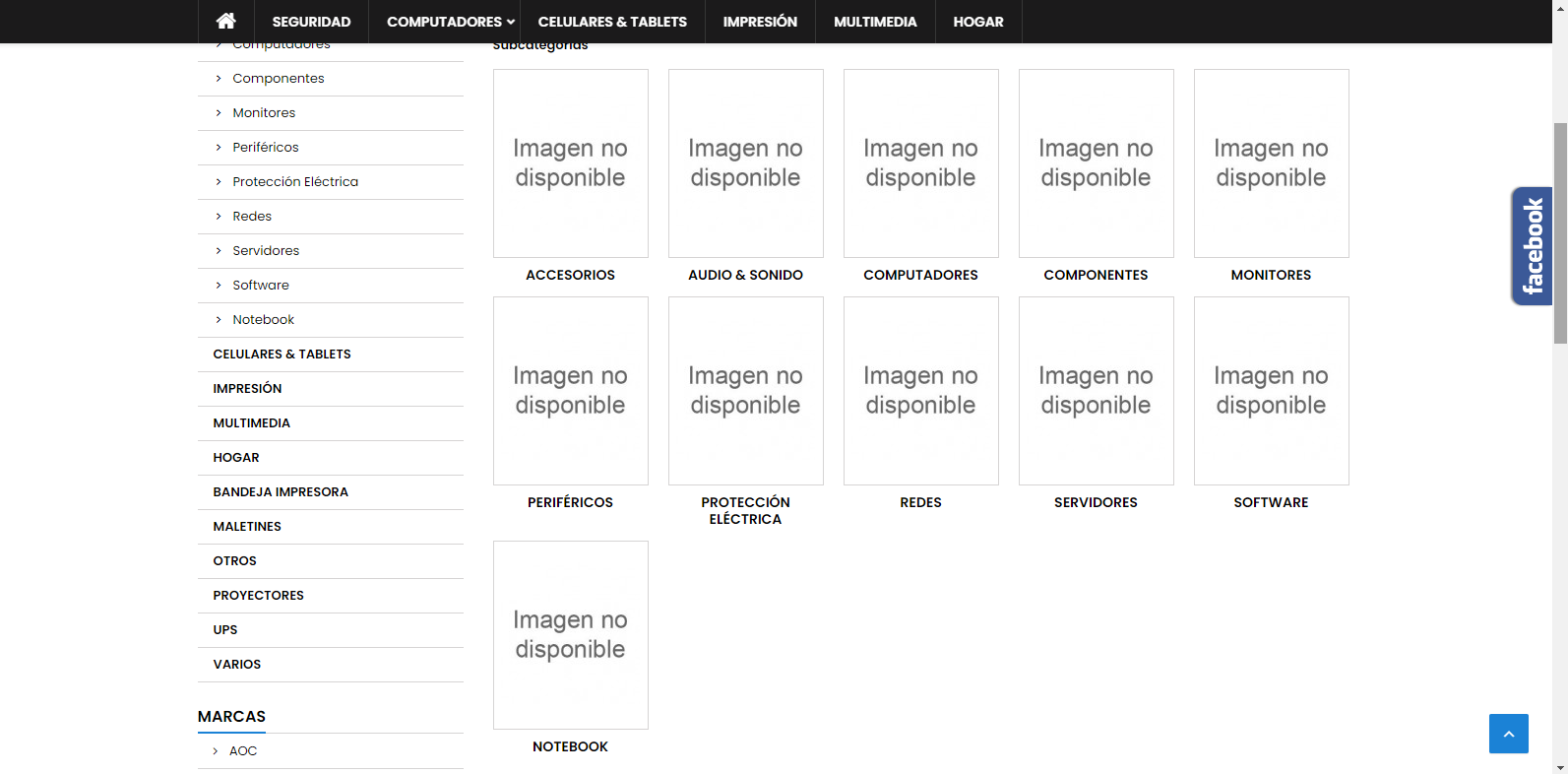Go to the home page icon
Image resolution: width=1568 pixels, height=774 pixels.
(226, 21)
